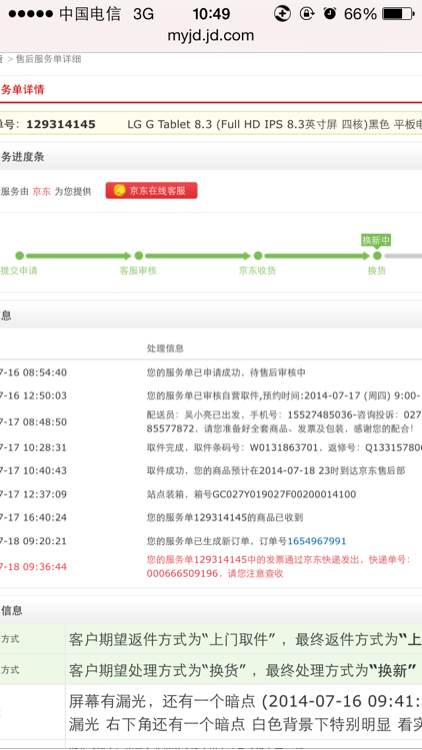422x750 pixels.
Task: Tap the circular sync icon beside 10:49
Action: (x=282, y=14)
